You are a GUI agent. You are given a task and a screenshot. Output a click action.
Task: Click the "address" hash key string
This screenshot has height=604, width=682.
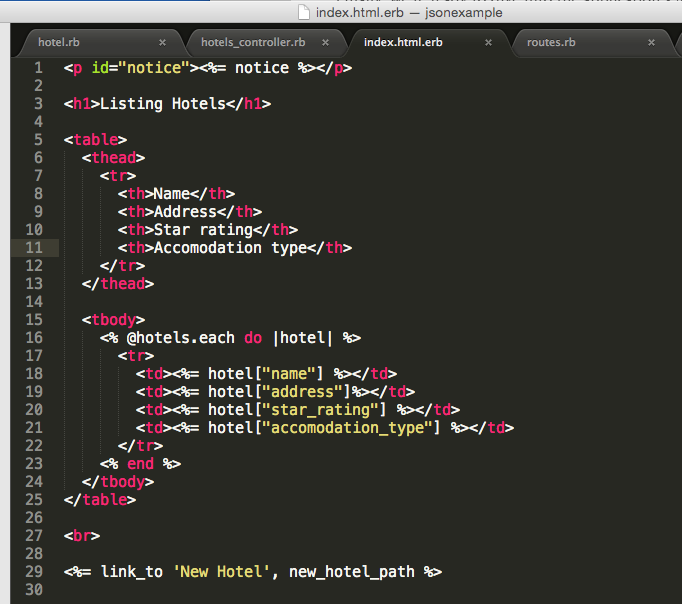click(x=302, y=392)
